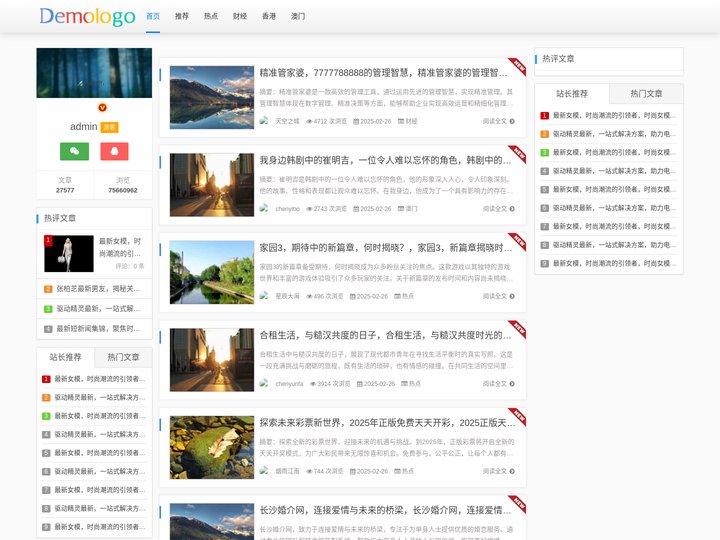
Task: Open article title 家园3 期待中的新篇章
Action: click(386, 248)
